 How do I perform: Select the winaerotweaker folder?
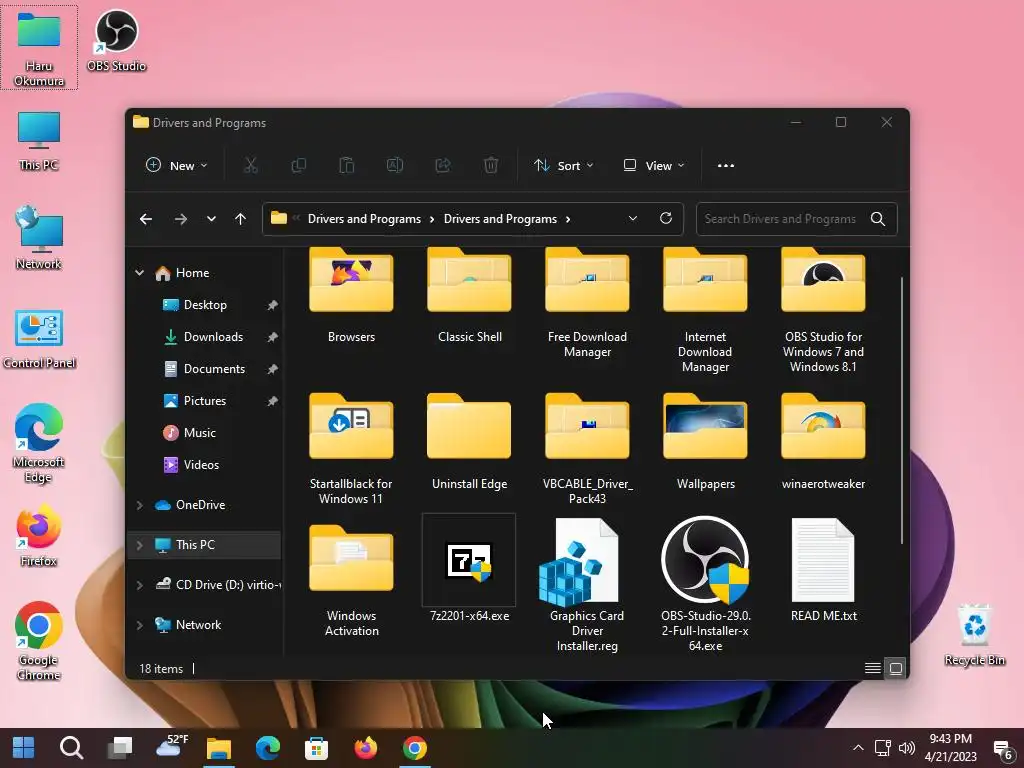[823, 442]
